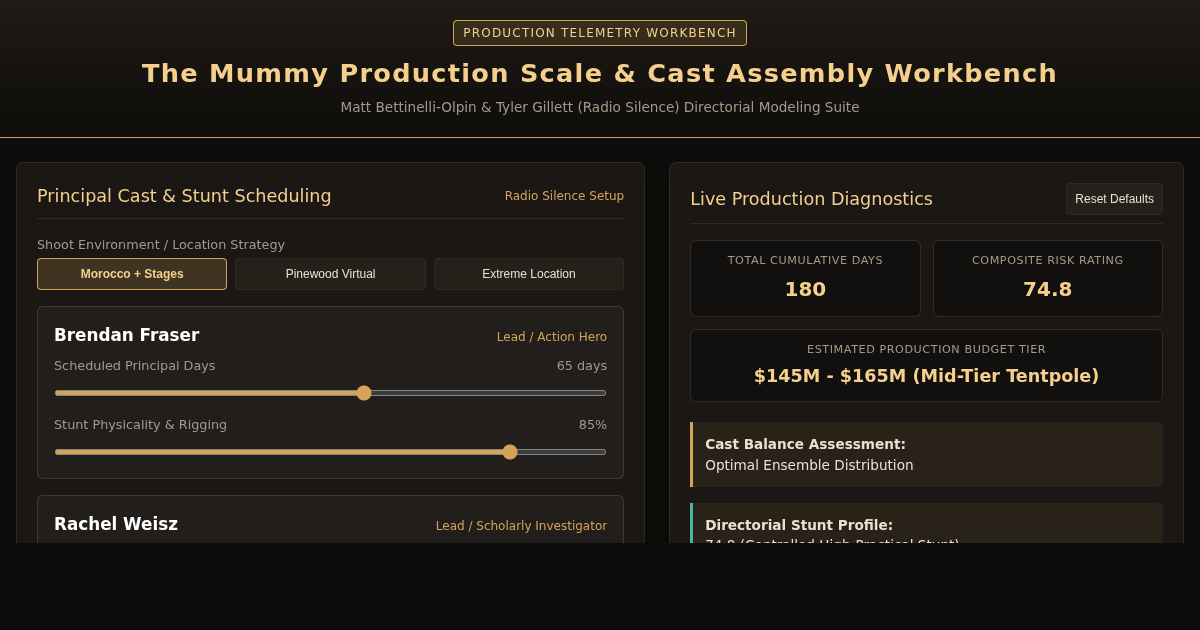Click the Live Production Diagnostics heading

pos(811,199)
